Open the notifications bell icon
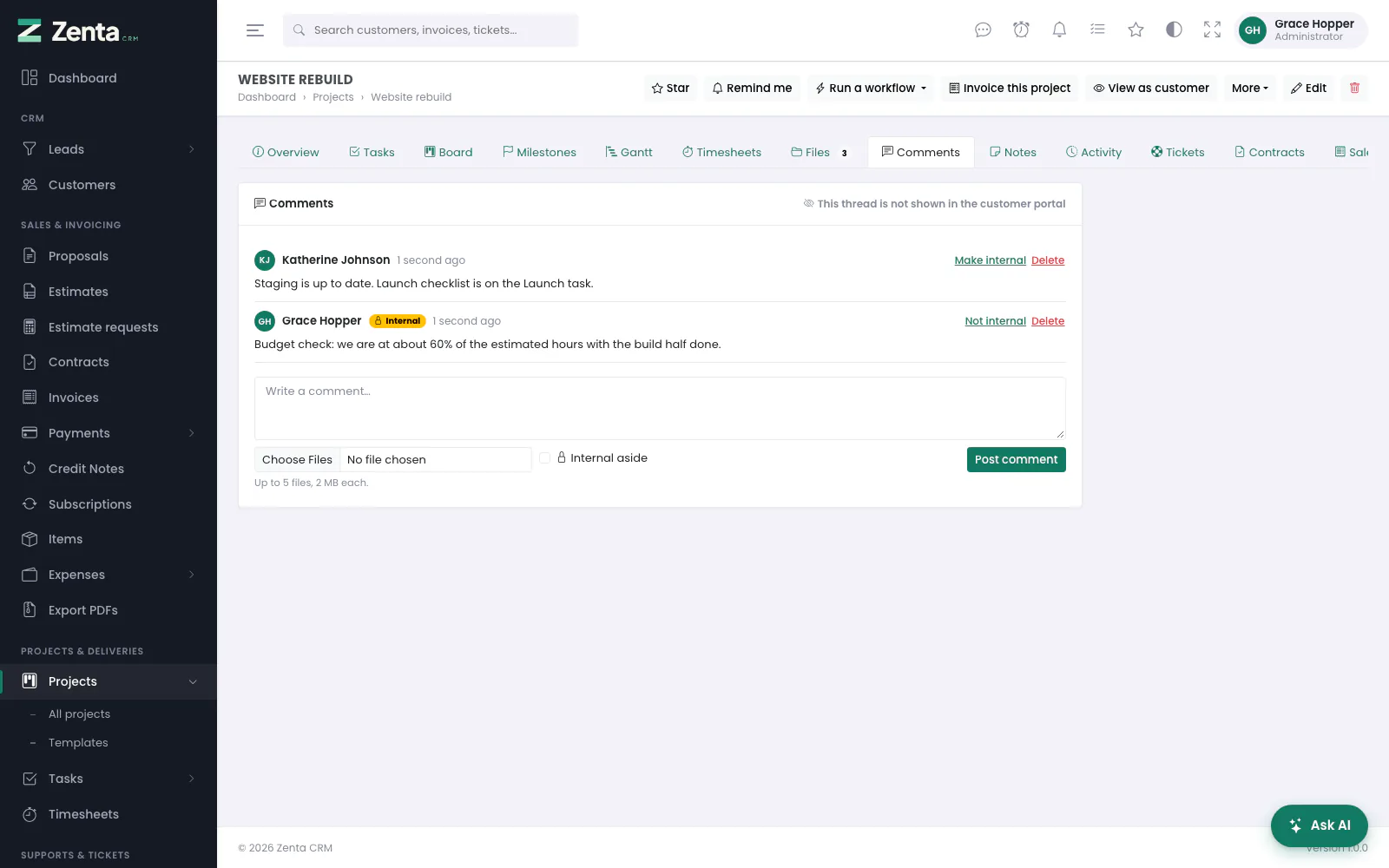Viewport: 1389px width, 868px height. (1059, 30)
